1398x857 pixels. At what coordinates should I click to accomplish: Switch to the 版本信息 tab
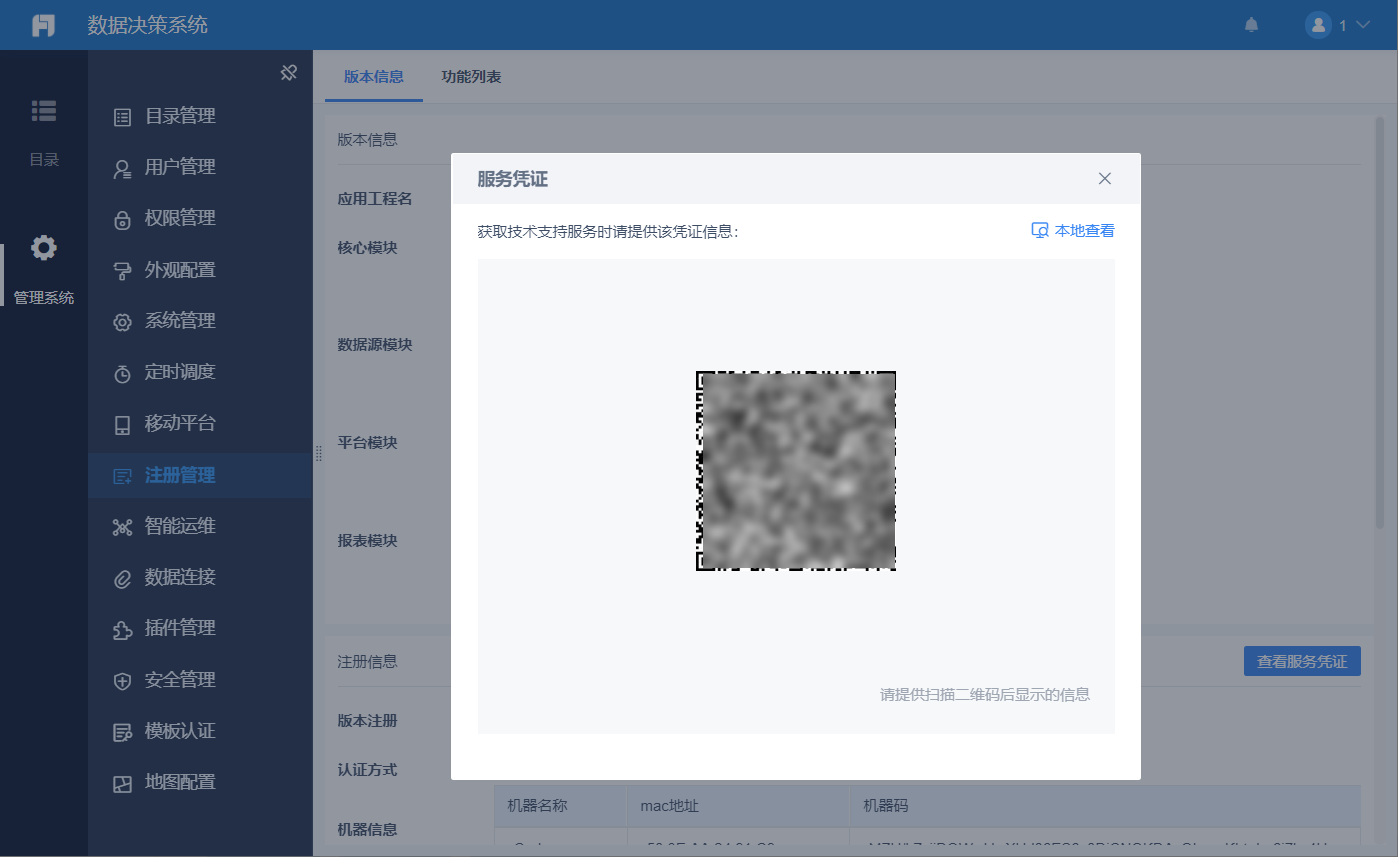click(x=374, y=77)
